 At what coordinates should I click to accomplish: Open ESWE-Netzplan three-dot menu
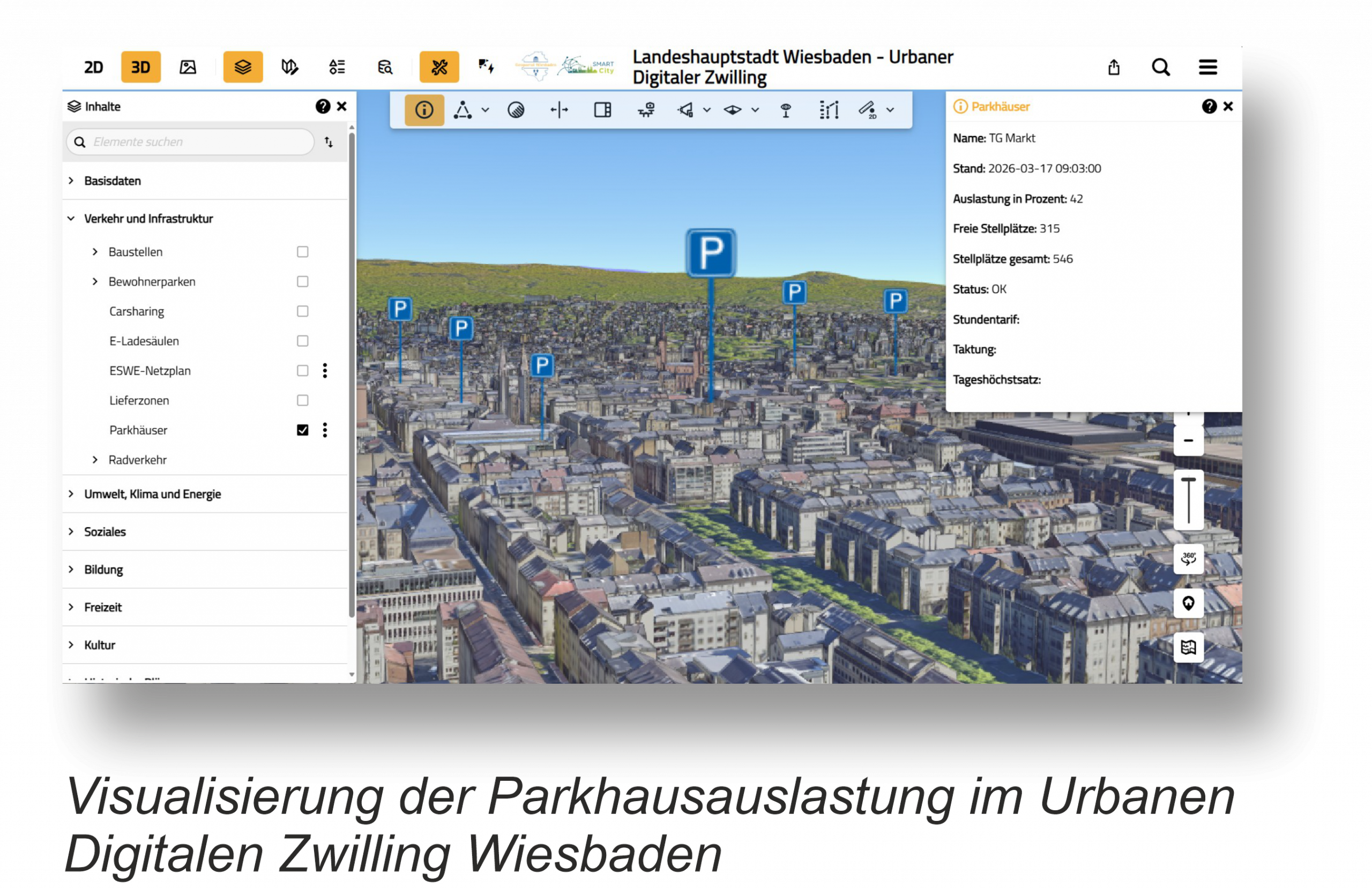325,371
